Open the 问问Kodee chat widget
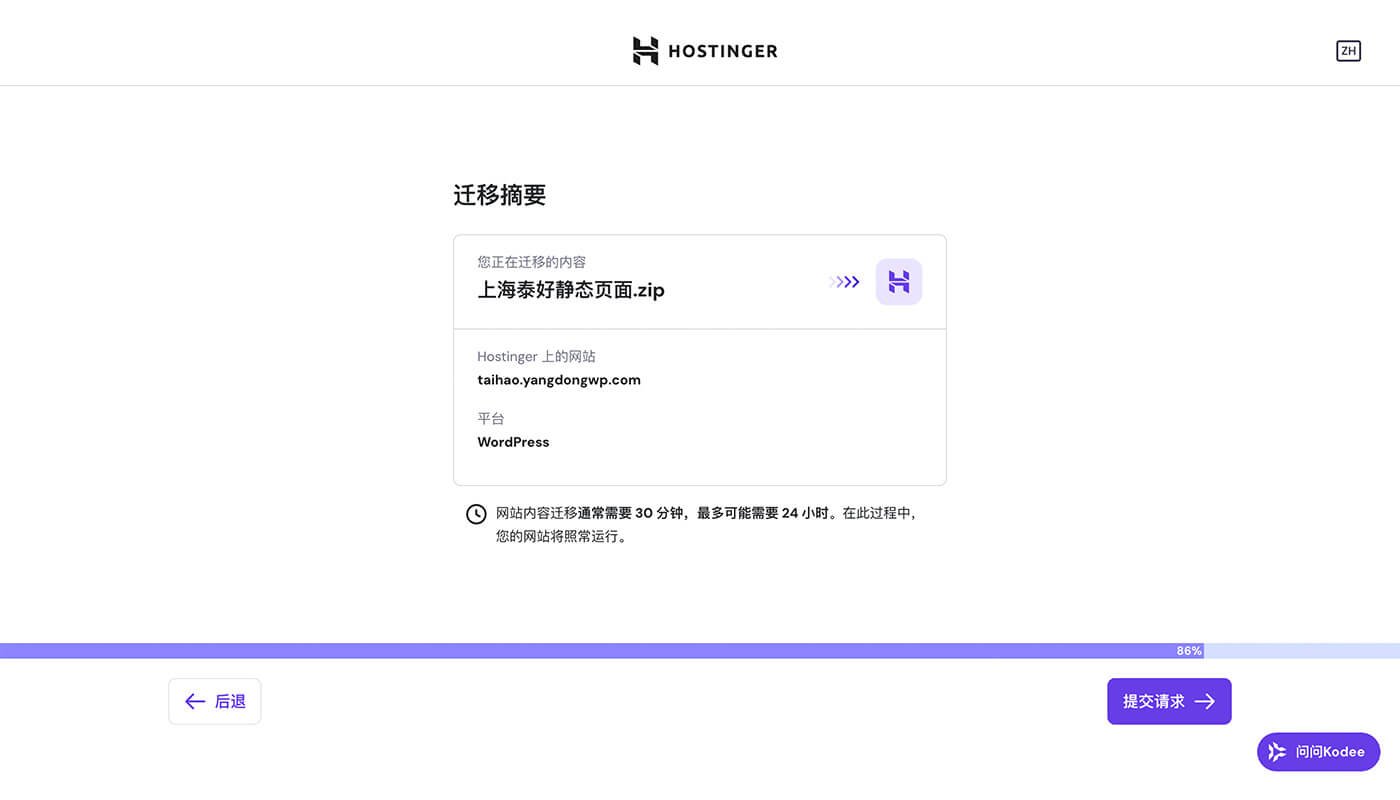This screenshot has height=800, width=1400. coord(1318,751)
